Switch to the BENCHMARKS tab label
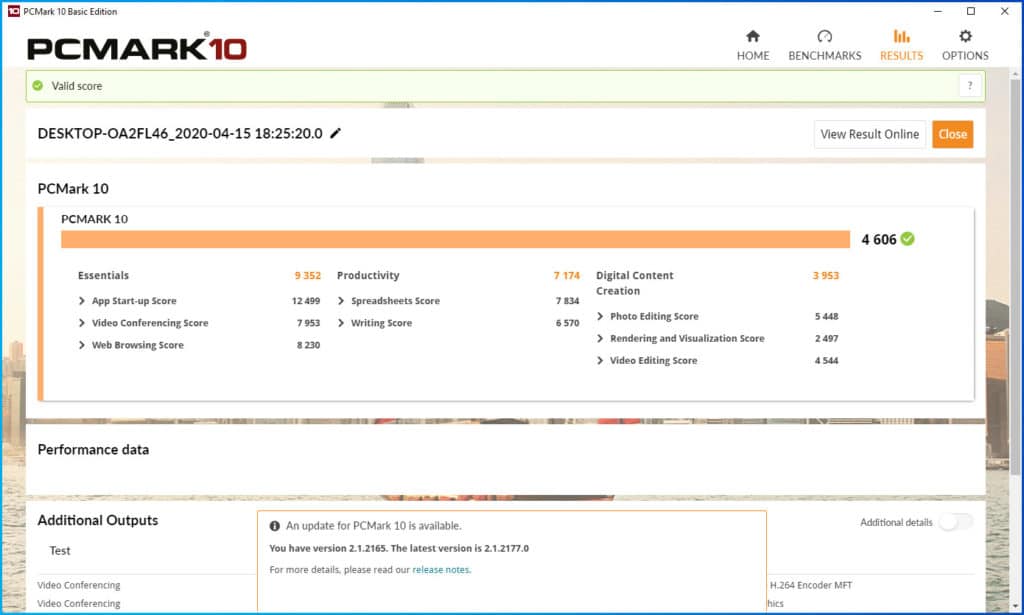Viewport: 1024px width, 615px height. (825, 55)
